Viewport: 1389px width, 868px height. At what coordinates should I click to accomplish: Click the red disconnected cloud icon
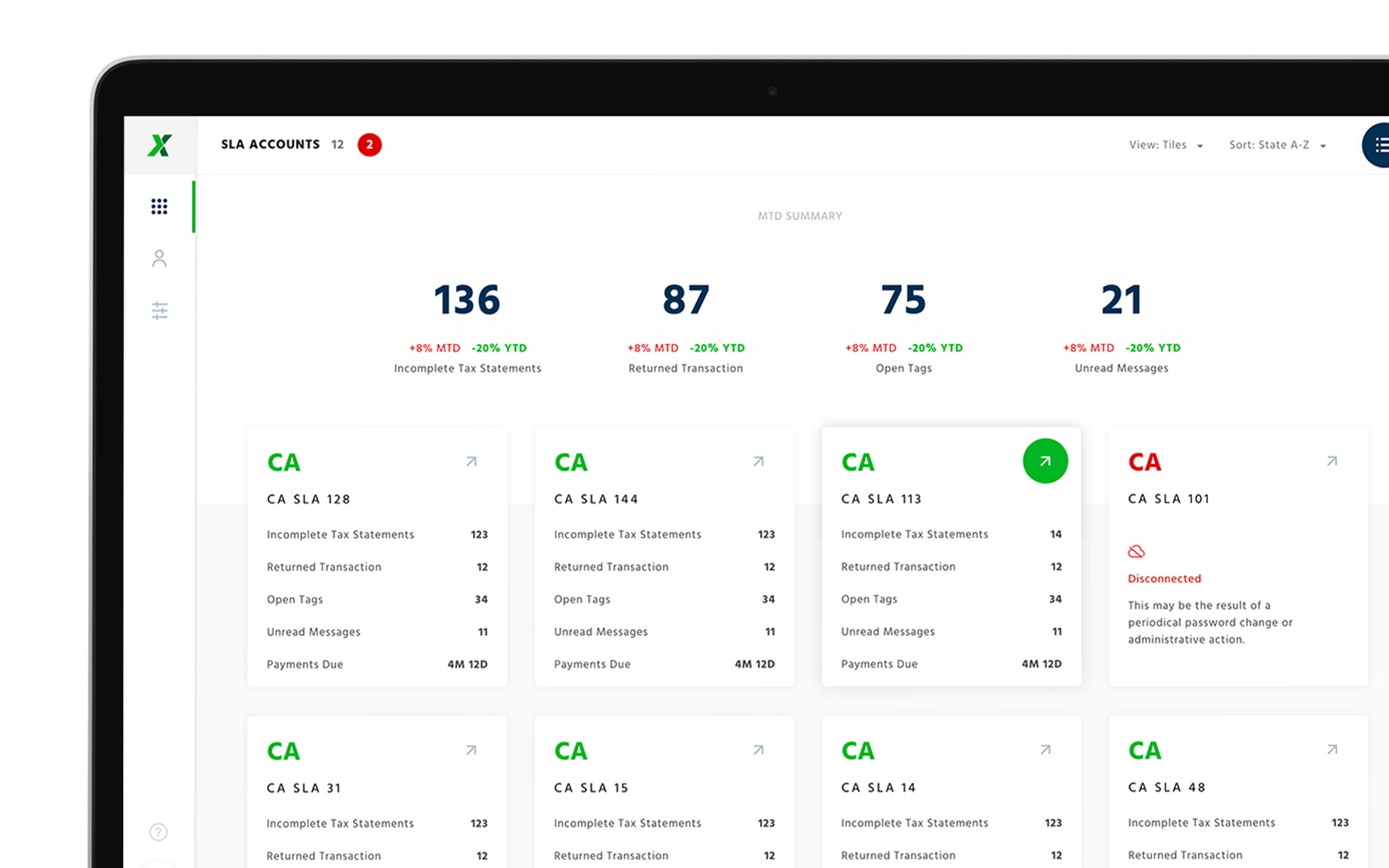click(x=1136, y=551)
